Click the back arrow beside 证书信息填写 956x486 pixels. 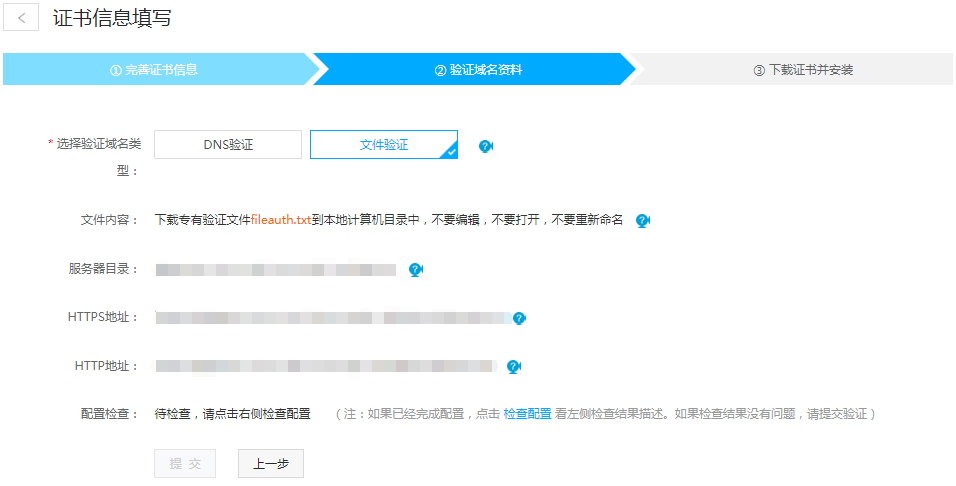coord(21,18)
